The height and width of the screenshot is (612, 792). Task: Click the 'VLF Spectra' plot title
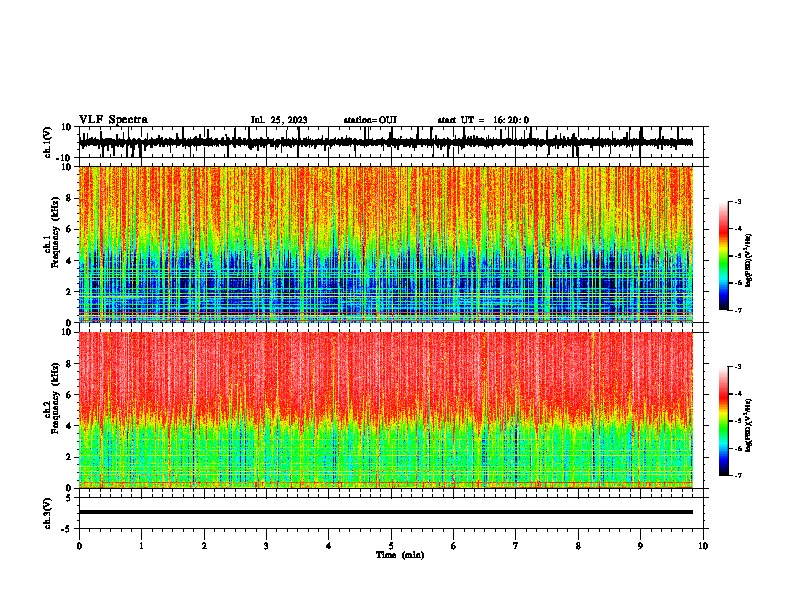pos(113,120)
